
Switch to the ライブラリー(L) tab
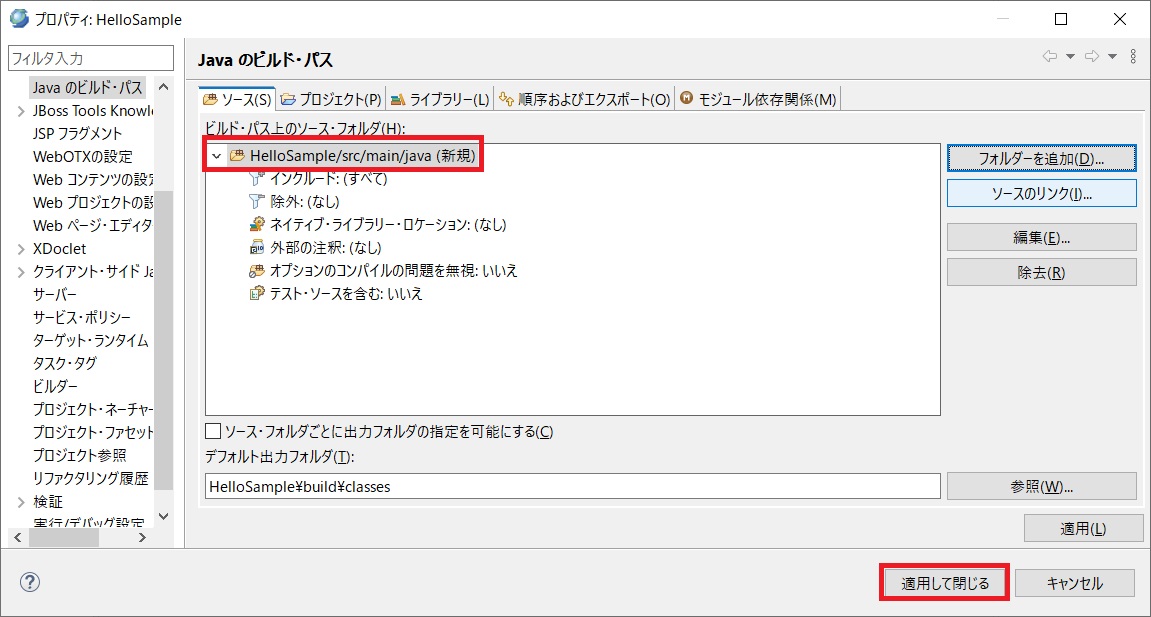tap(440, 99)
